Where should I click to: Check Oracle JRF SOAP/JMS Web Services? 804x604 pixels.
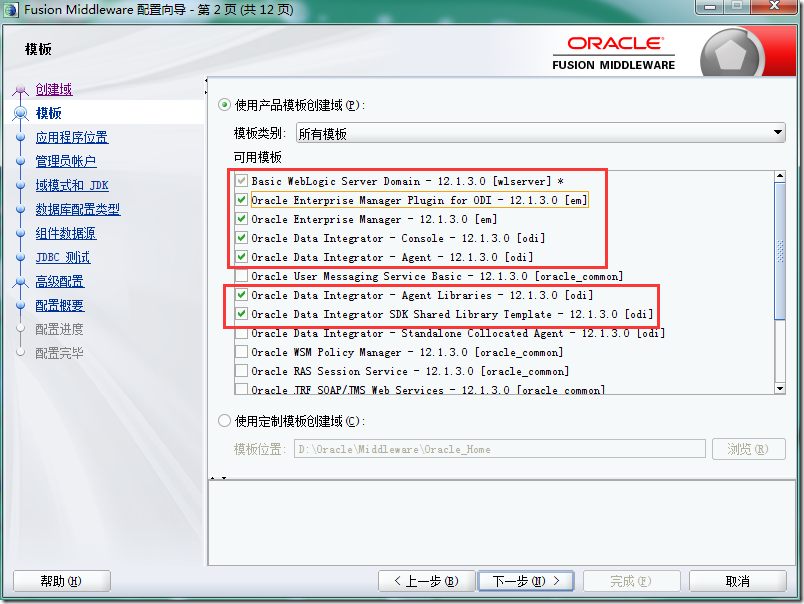[242, 389]
